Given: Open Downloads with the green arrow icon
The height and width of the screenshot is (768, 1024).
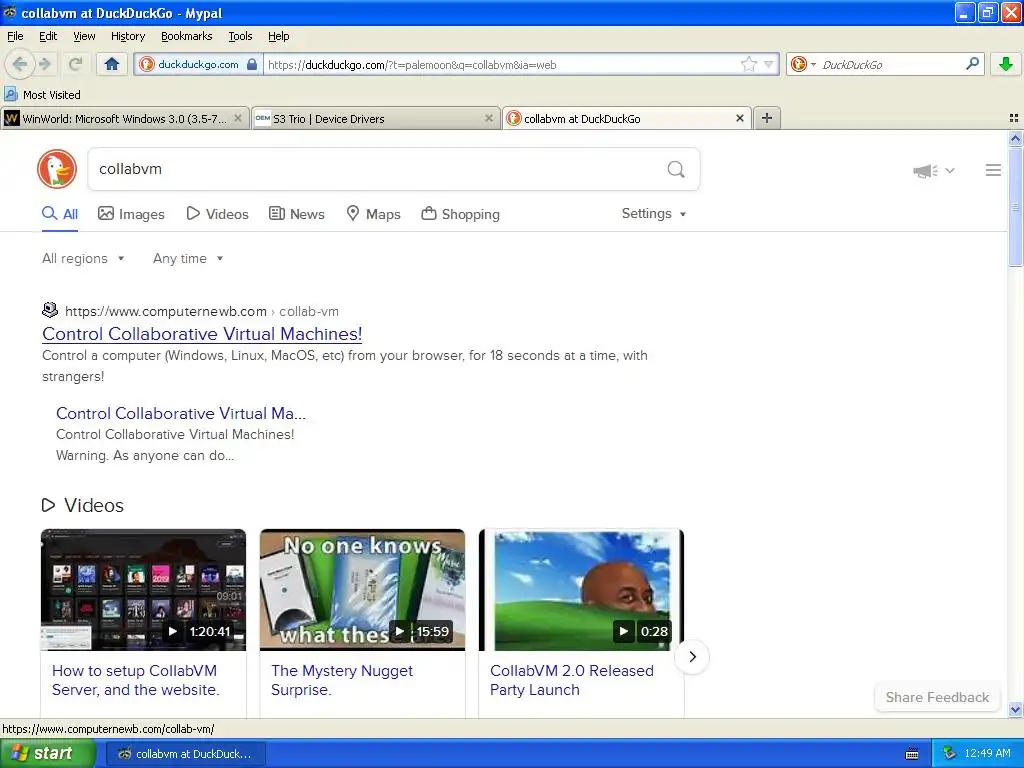Looking at the screenshot, I should coord(1006,64).
